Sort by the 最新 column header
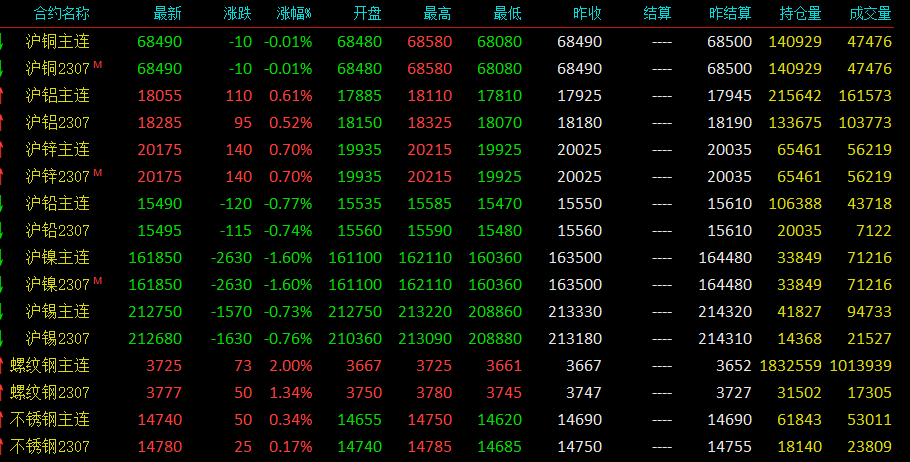The height and width of the screenshot is (462, 910). [x=167, y=13]
